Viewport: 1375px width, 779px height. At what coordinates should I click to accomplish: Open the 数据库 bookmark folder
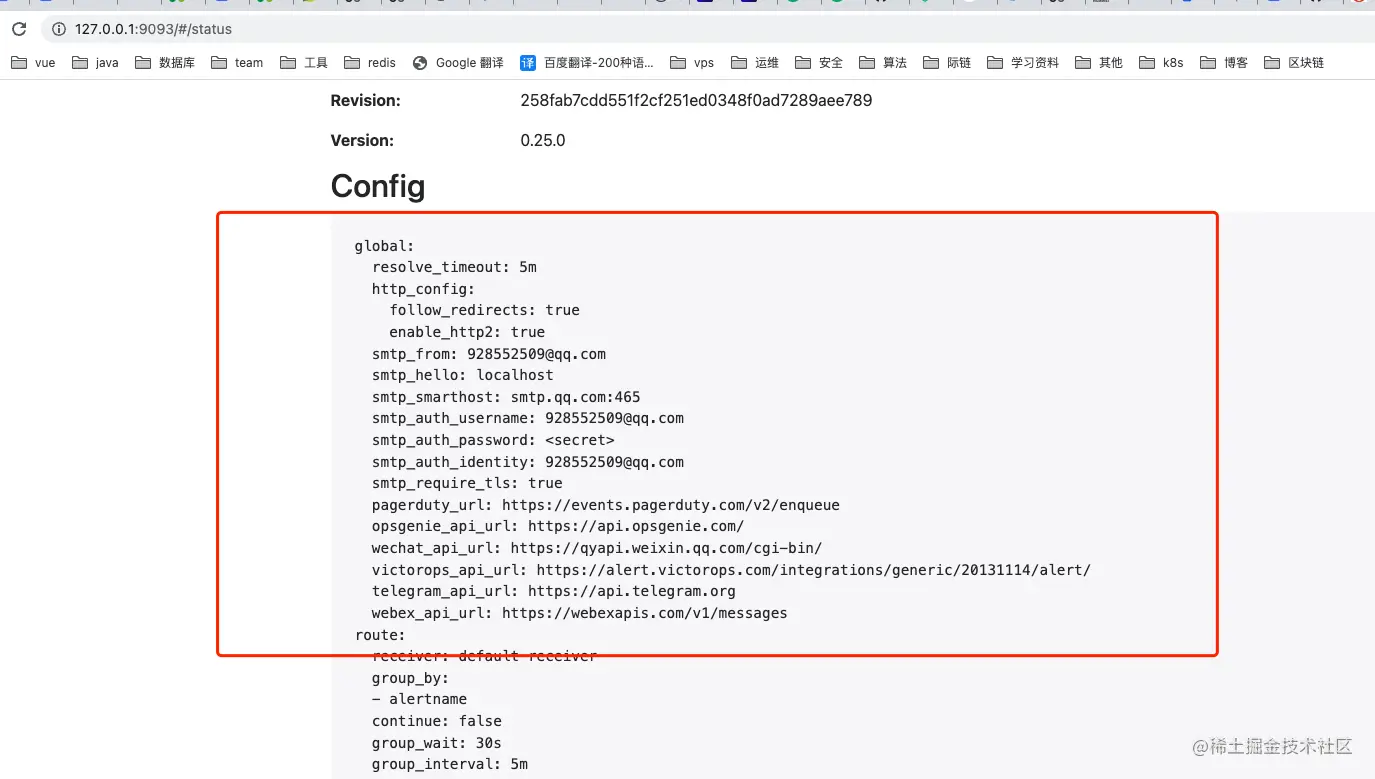click(165, 62)
